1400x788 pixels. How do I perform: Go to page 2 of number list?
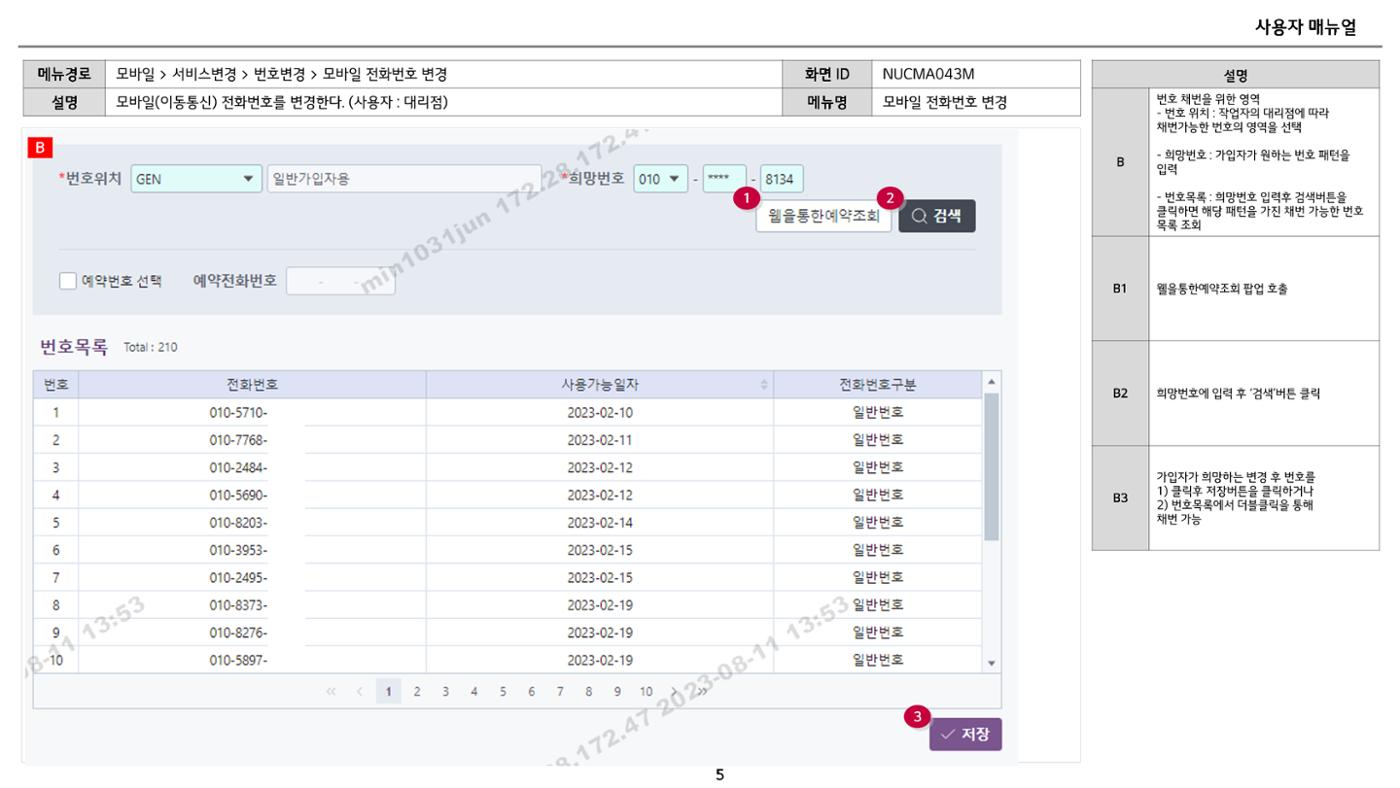pos(417,691)
